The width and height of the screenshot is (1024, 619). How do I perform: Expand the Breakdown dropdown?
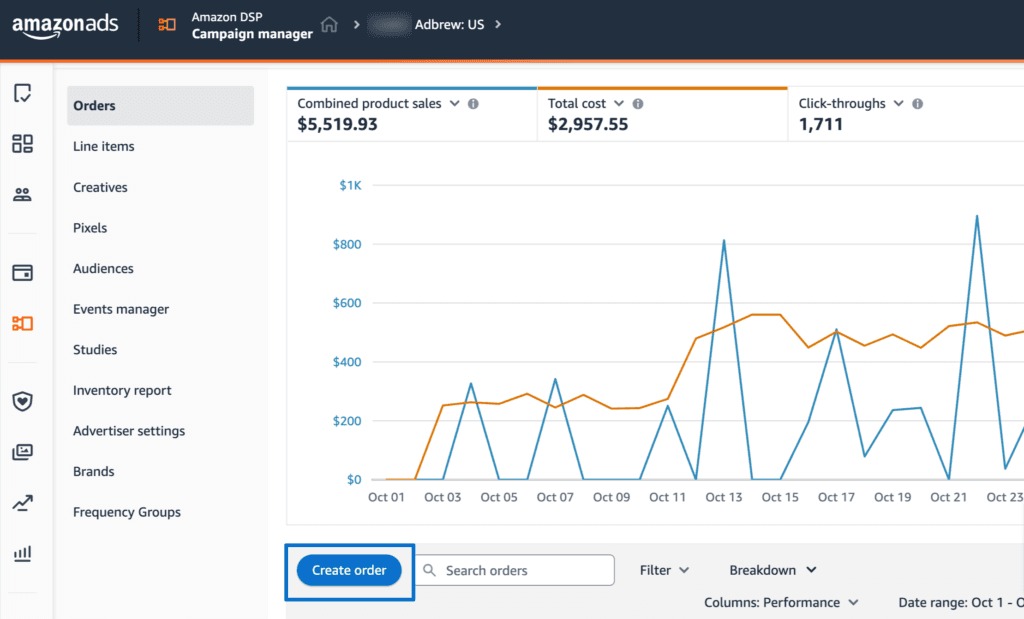pos(772,570)
